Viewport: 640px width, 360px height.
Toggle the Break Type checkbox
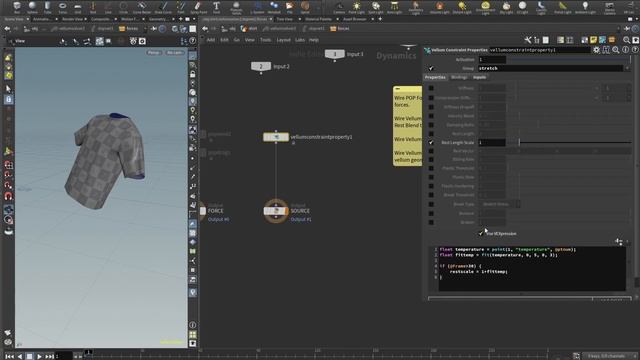(x=431, y=204)
